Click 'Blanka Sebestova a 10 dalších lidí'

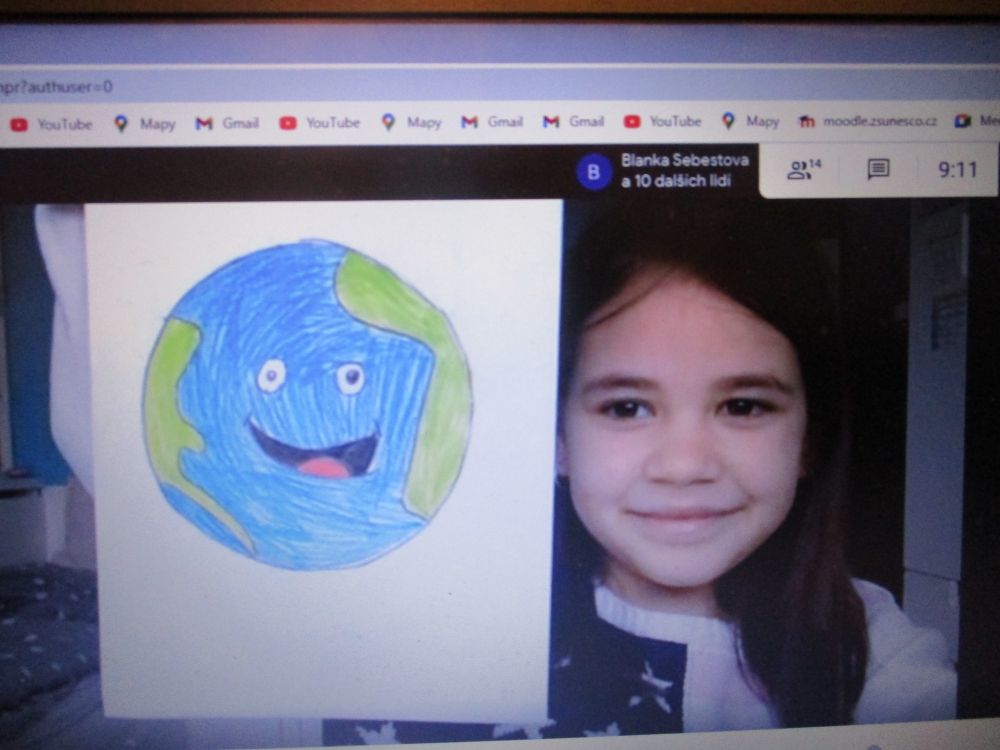(x=684, y=170)
